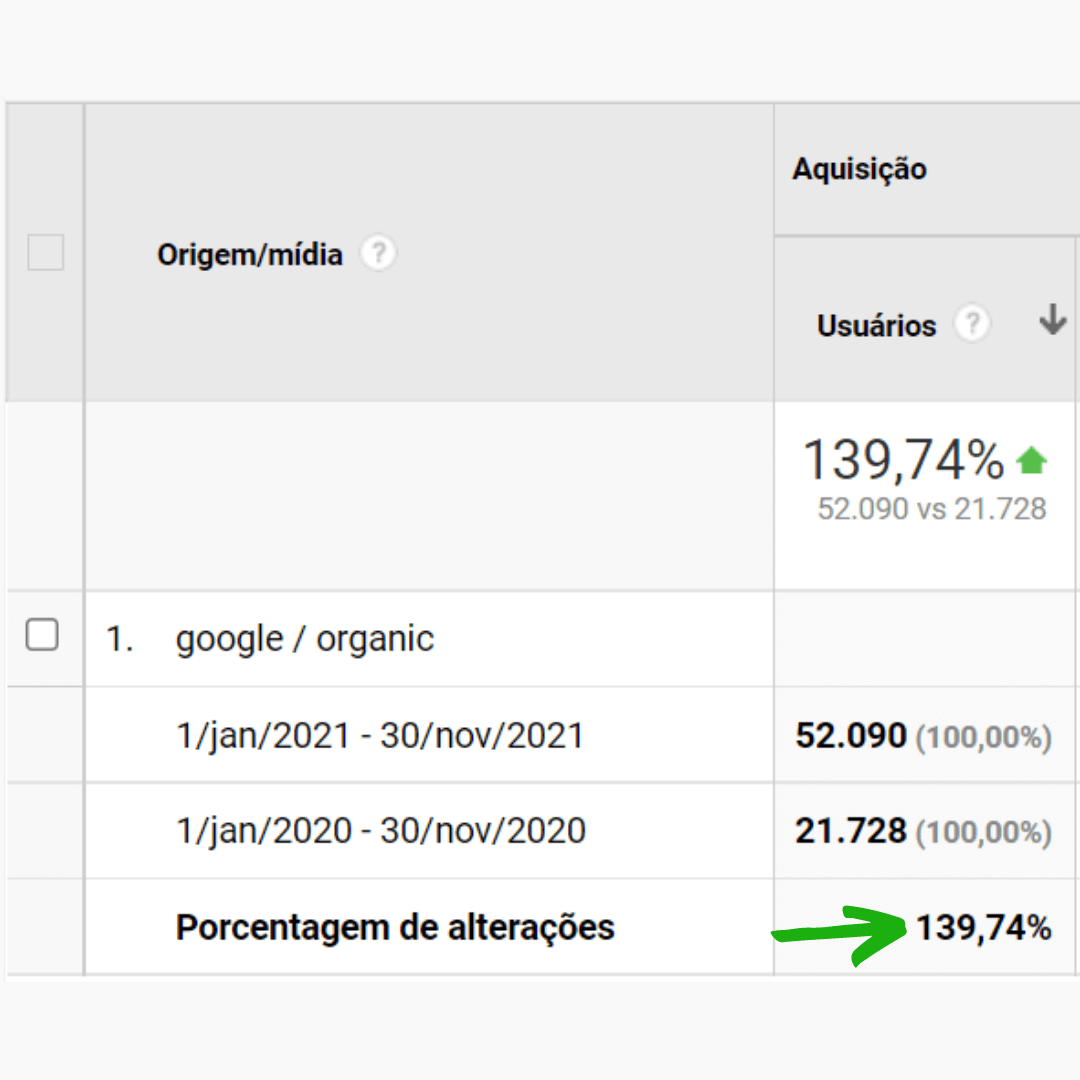Open help icon beside Usuários

click(972, 323)
